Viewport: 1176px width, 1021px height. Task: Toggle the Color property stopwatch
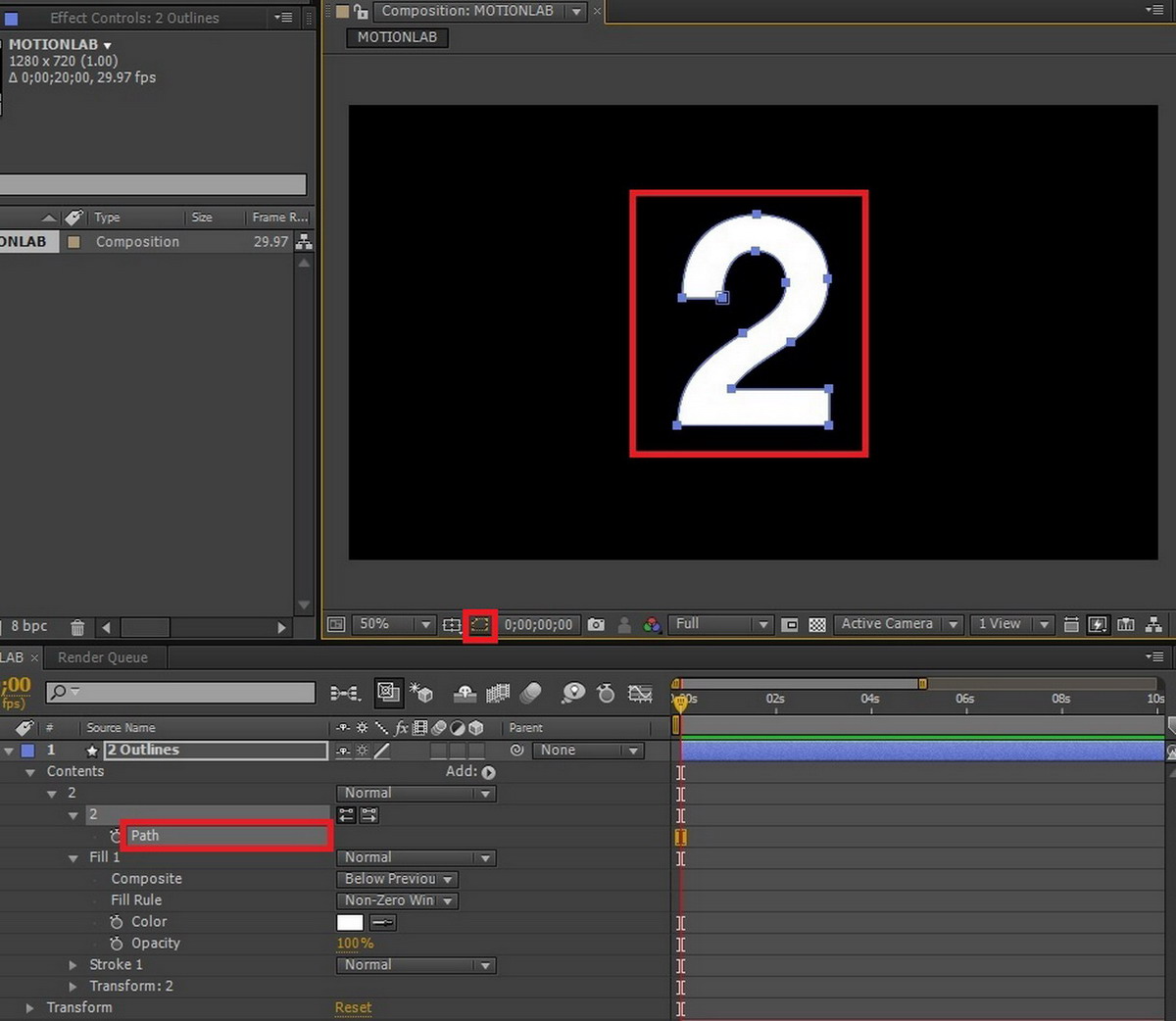click(x=116, y=922)
